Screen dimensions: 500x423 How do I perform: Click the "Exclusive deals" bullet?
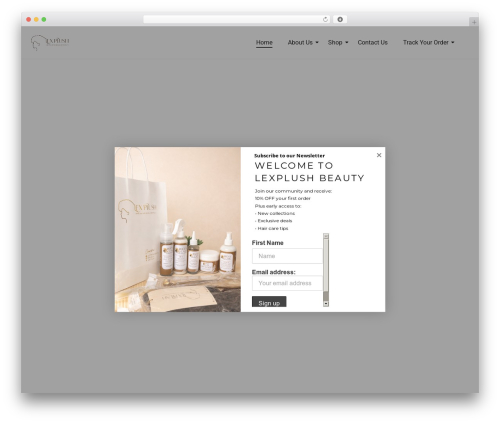[274, 221]
